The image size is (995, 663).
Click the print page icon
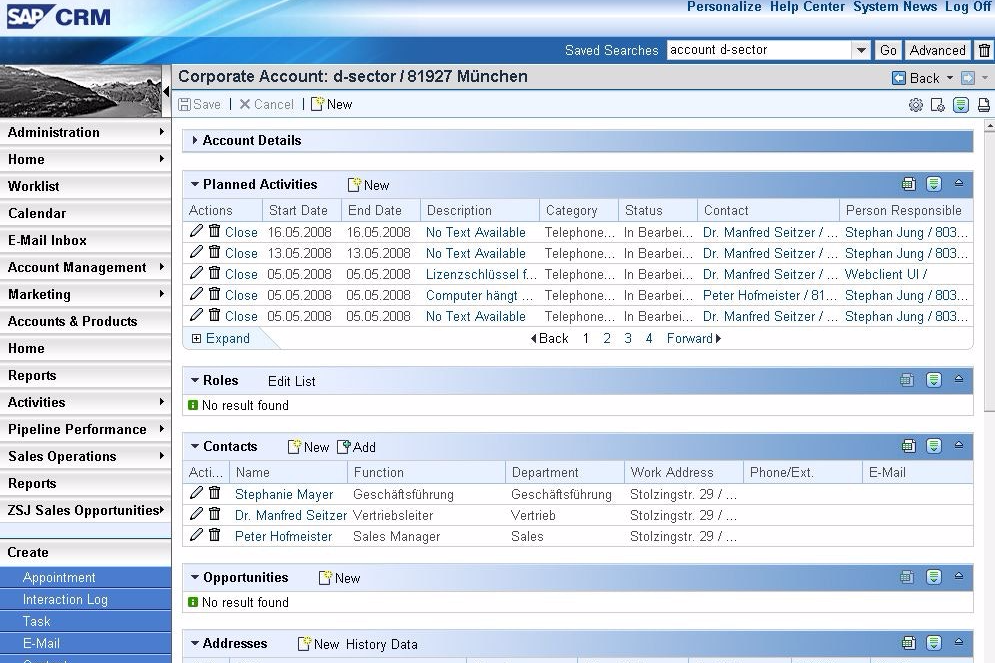983,105
